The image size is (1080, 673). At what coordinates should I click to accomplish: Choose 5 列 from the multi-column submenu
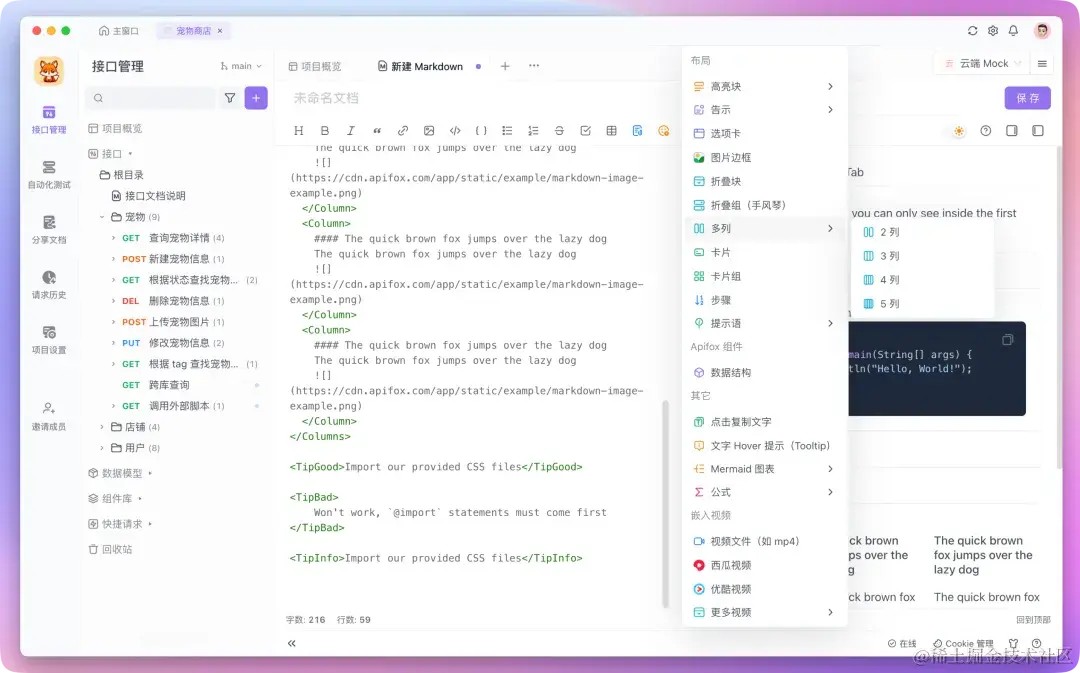tap(922, 304)
